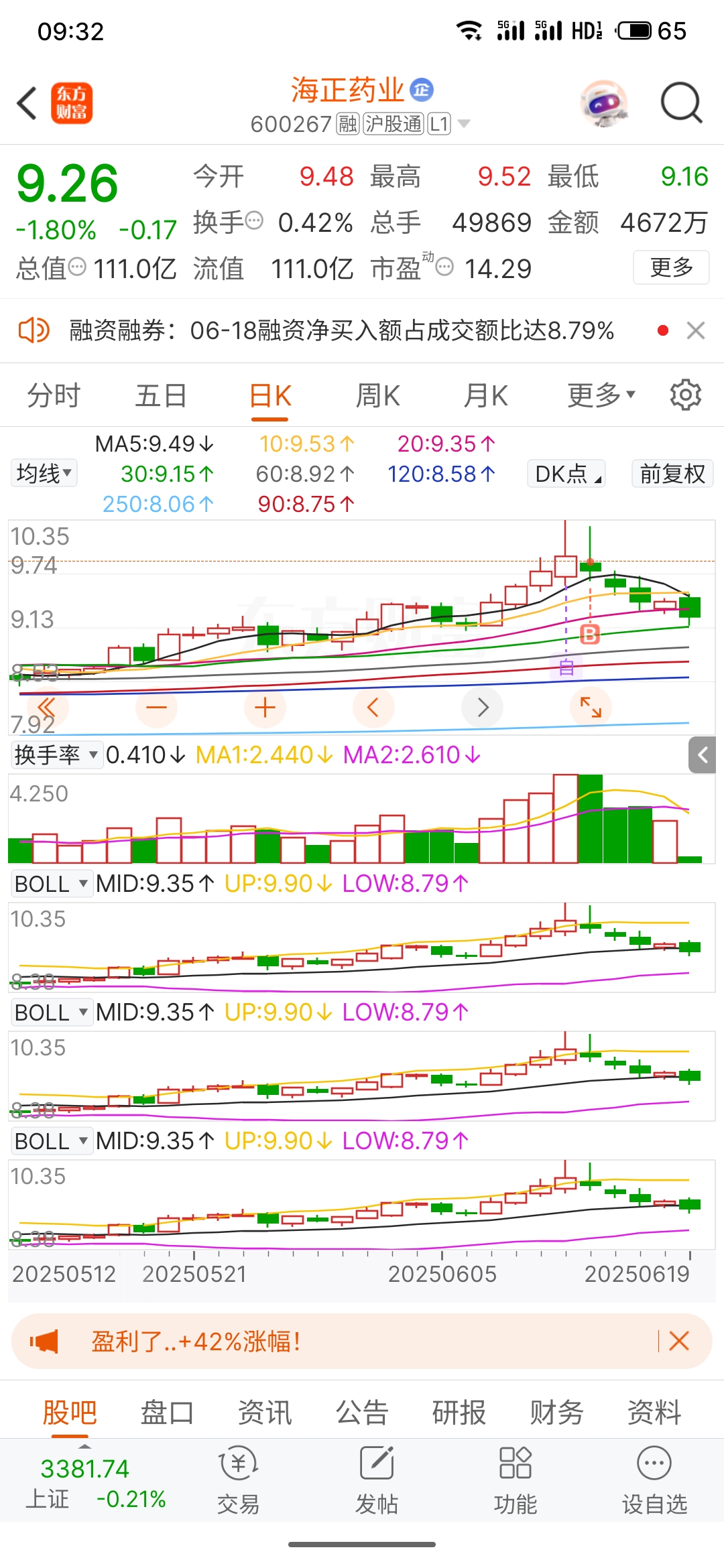Tap the latest green candlestick
This screenshot has width=724, height=1568.
click(689, 607)
